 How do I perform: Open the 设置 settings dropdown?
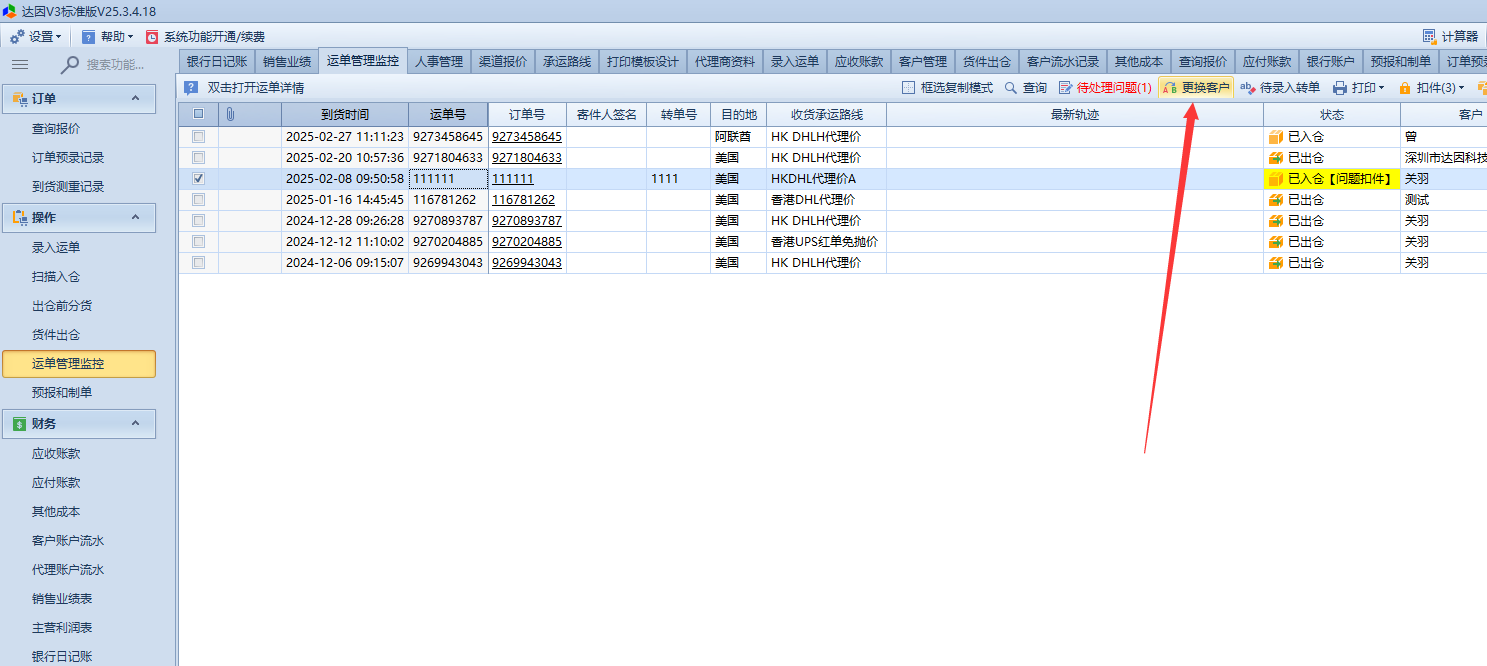[x=36, y=37]
